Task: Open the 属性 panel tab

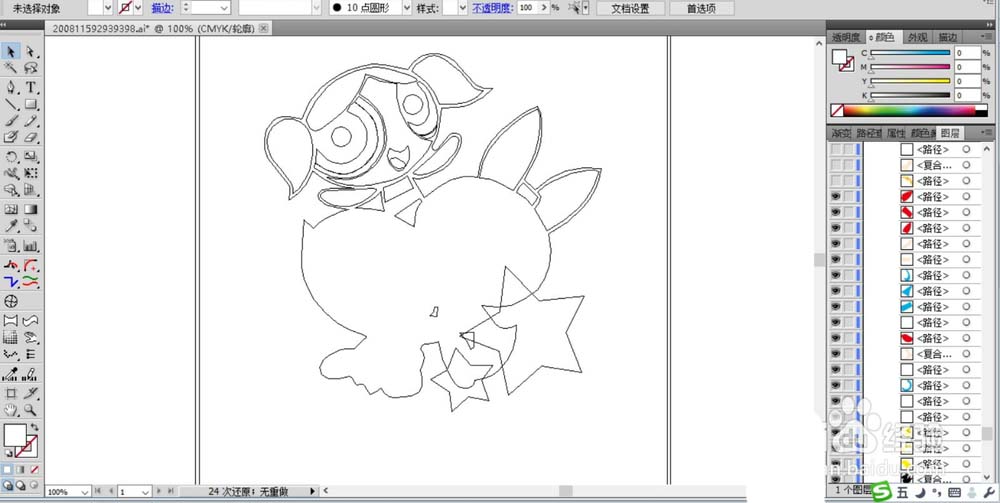Action: (x=896, y=133)
